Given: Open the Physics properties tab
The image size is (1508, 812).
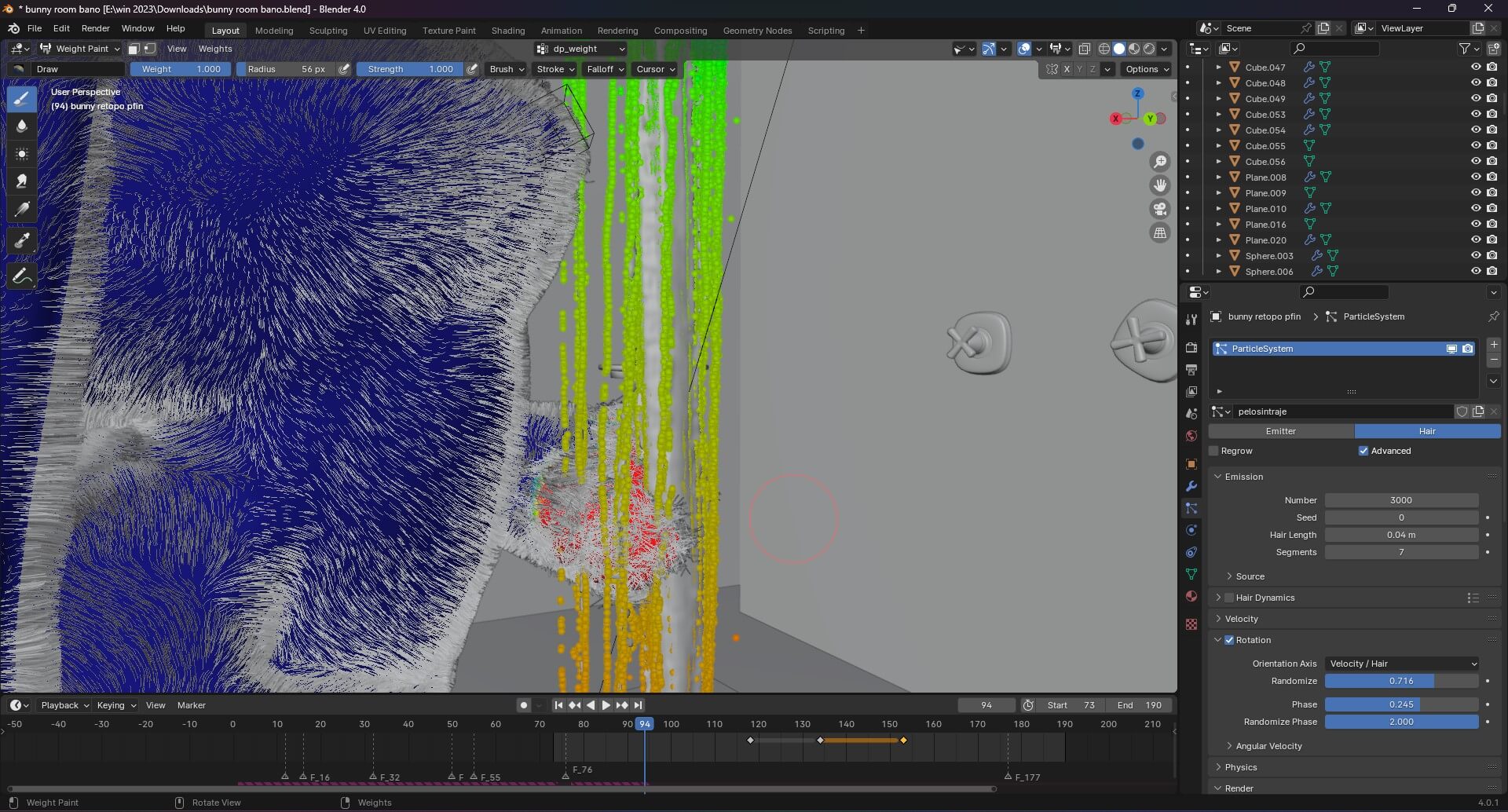Looking at the screenshot, I should click(1191, 530).
